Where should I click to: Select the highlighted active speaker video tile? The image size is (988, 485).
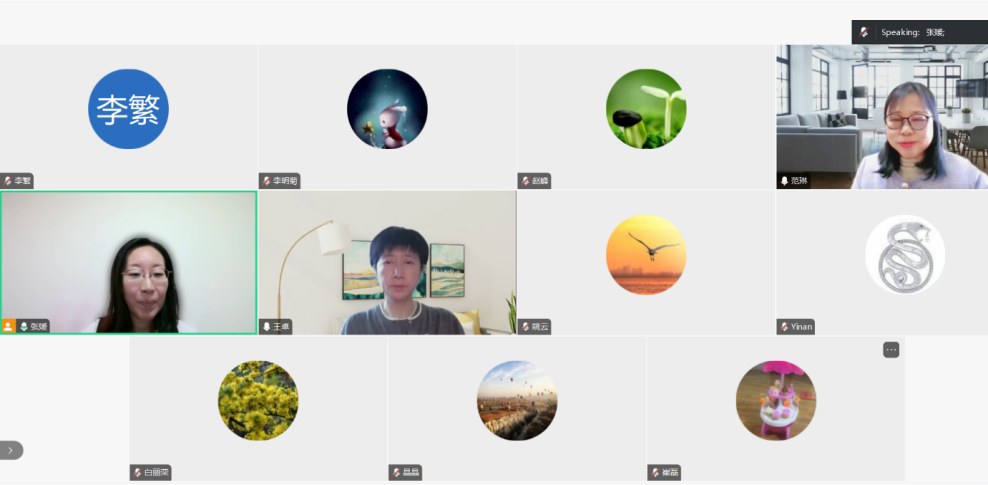point(129,263)
